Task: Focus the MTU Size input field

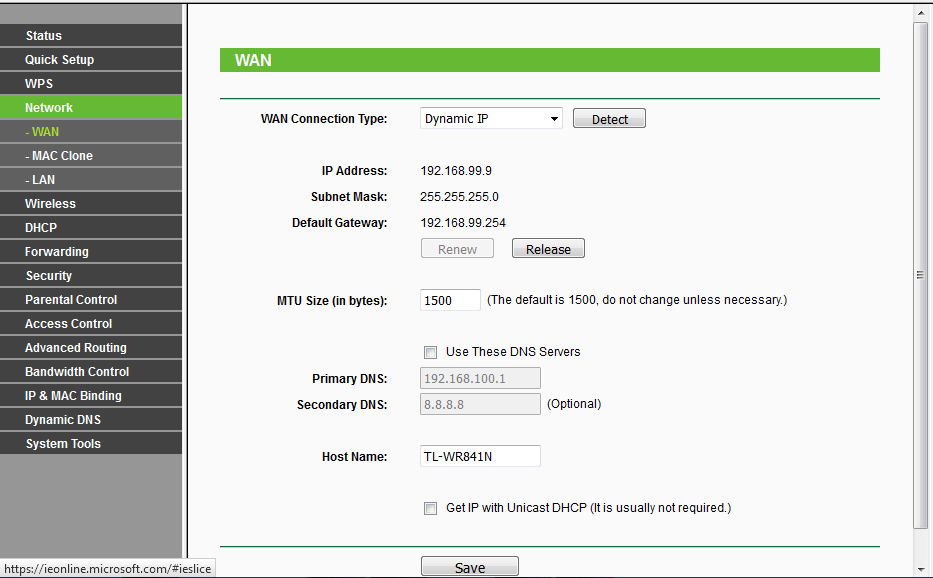Action: [x=450, y=300]
